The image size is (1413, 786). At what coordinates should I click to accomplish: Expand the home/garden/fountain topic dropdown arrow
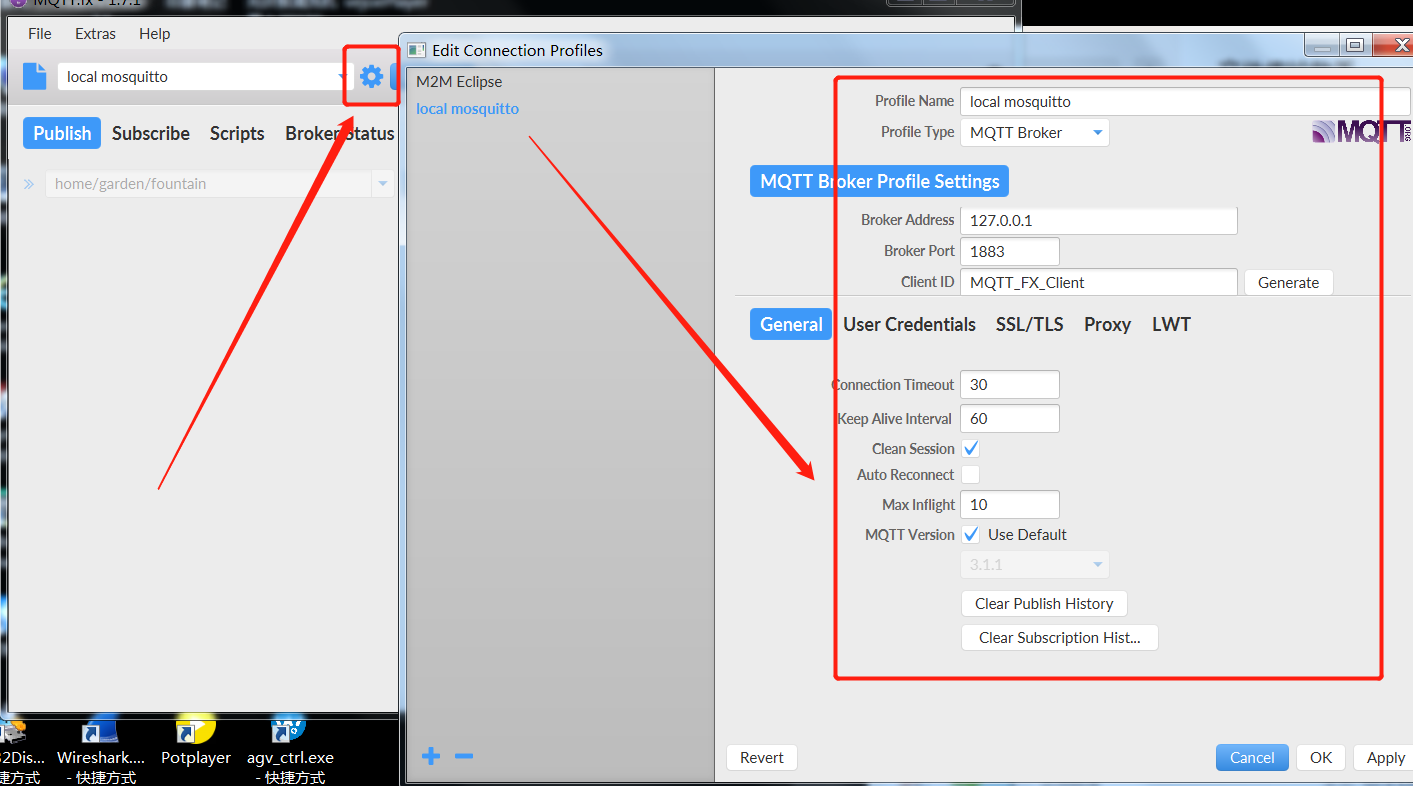click(382, 184)
